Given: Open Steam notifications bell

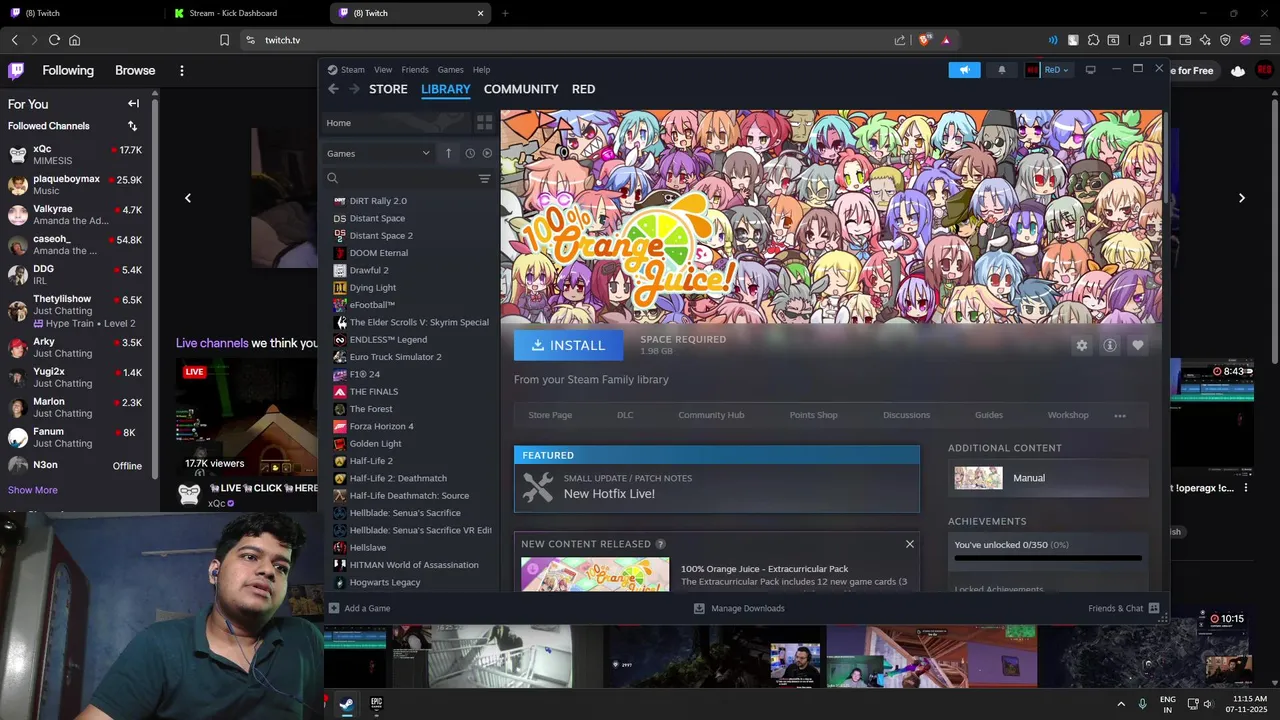Looking at the screenshot, I should click(1002, 70).
